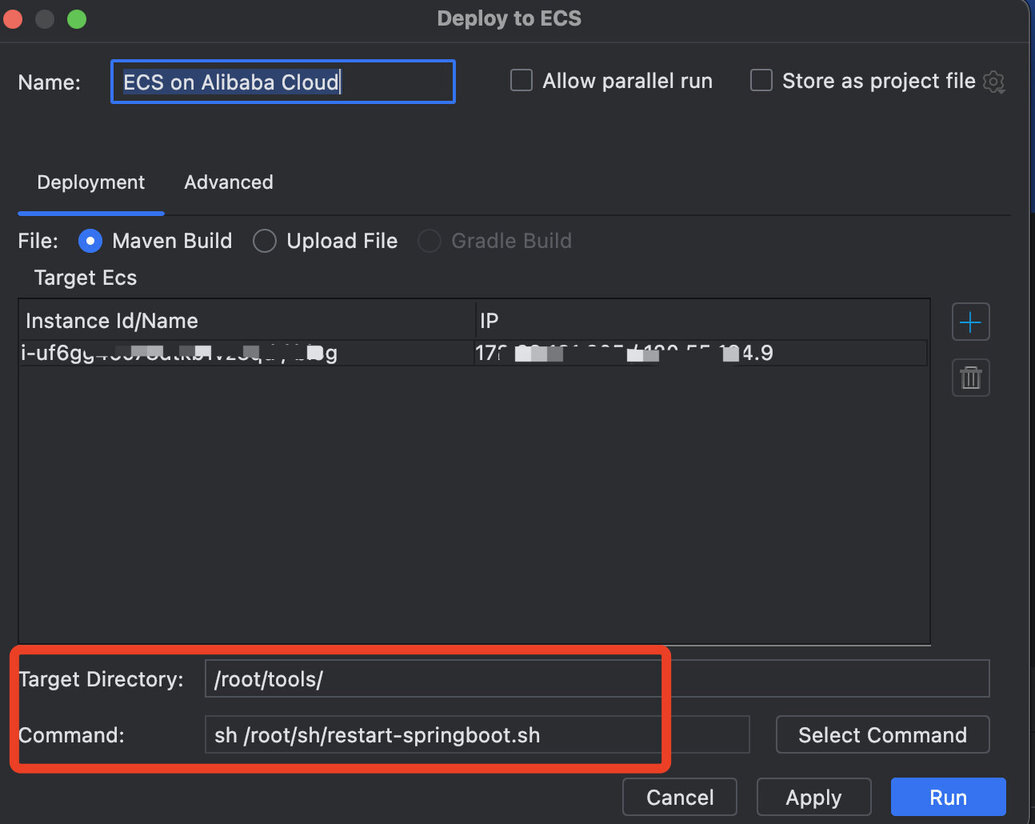Viewport: 1035px width, 824px height.
Task: Open gear settings next to Store as project file
Action: point(994,82)
